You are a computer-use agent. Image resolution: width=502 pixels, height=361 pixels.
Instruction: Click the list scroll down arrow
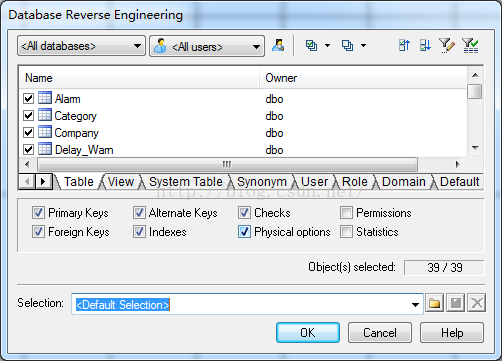475,148
